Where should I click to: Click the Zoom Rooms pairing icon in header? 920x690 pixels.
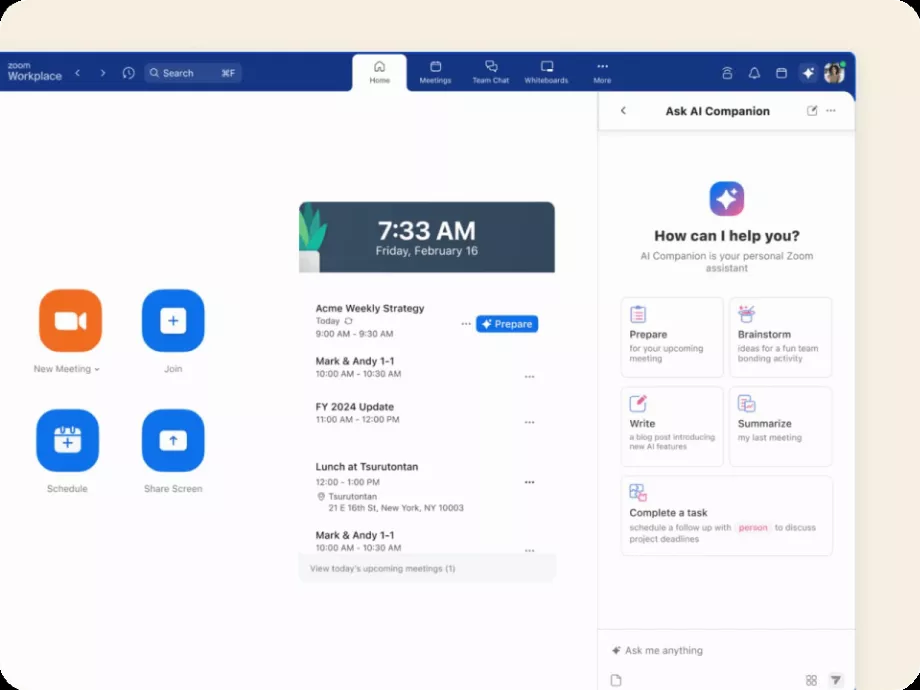coord(727,73)
